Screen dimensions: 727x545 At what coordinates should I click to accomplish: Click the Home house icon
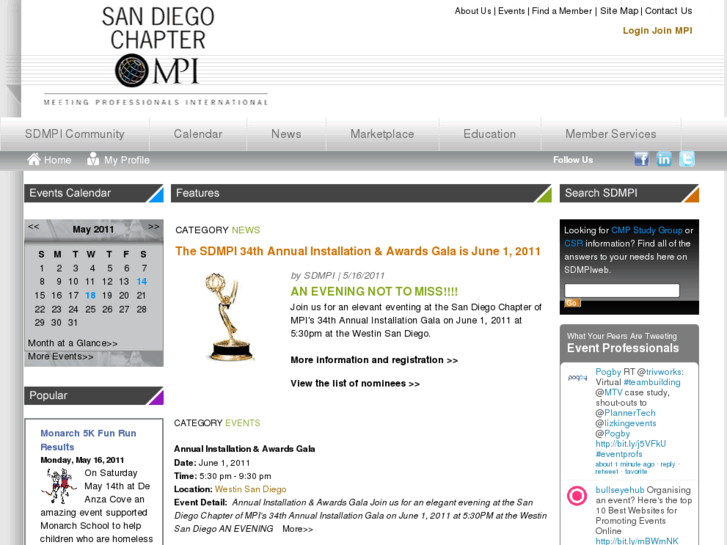(x=33, y=159)
